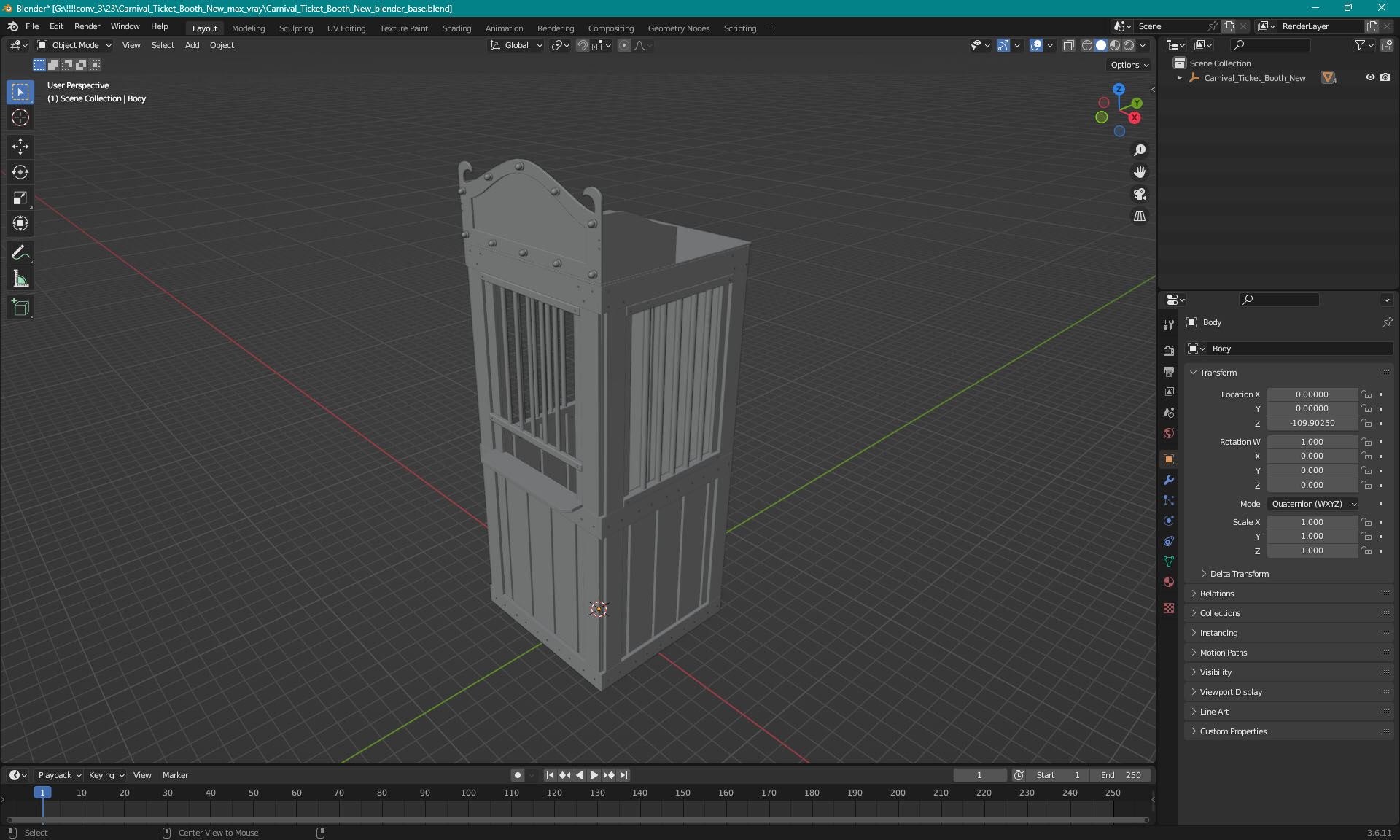Toggle camera view icon
This screenshot has height=840, width=1400.
tap(1140, 194)
